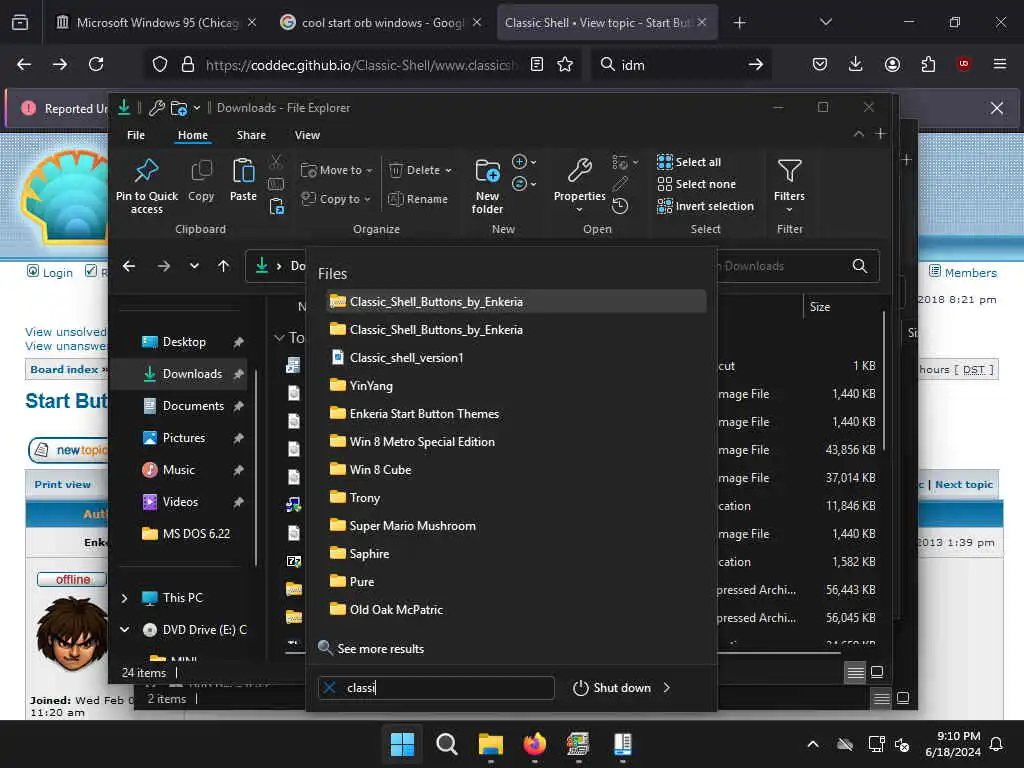Expand Shut down options arrow
1024x768 pixels.
(666, 688)
